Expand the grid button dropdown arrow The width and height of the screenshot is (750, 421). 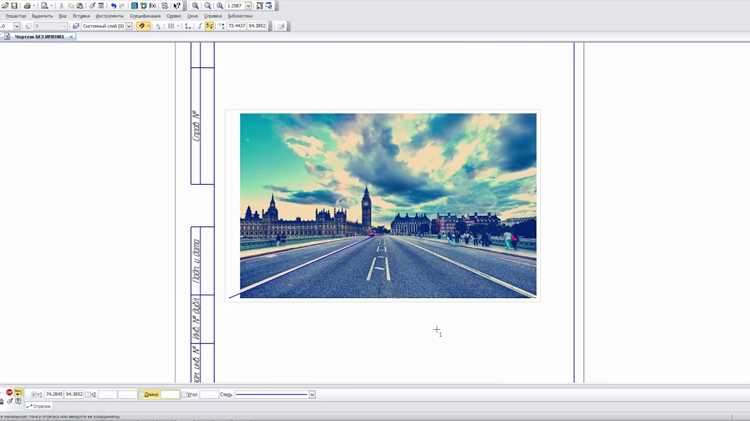tap(178, 26)
